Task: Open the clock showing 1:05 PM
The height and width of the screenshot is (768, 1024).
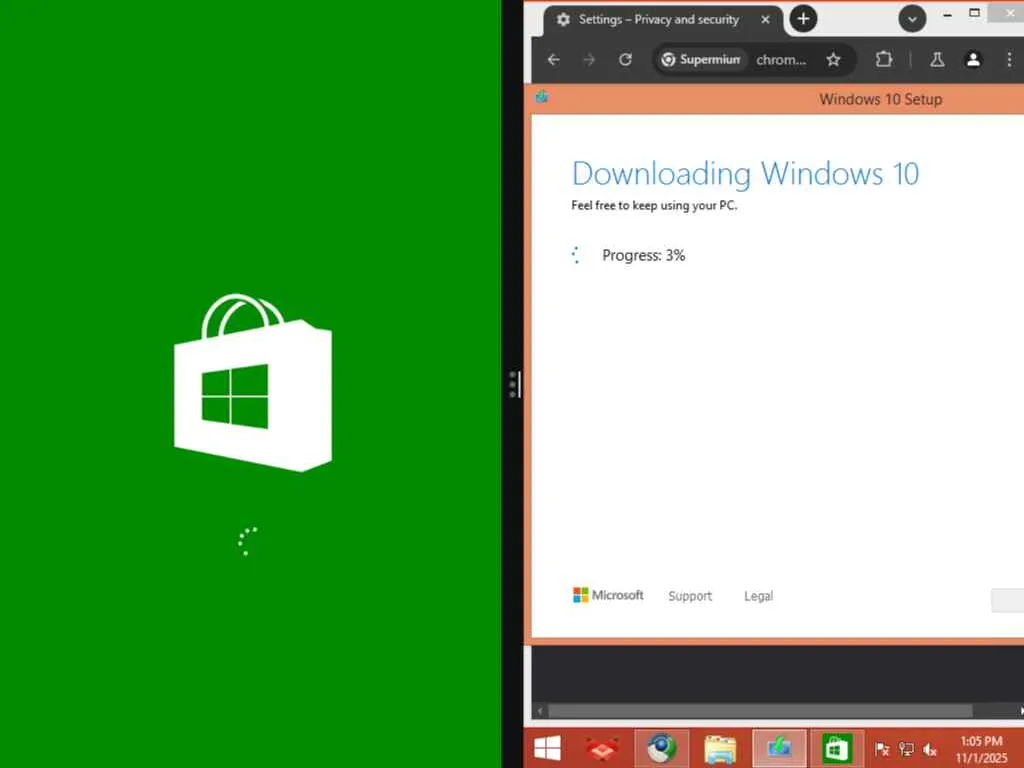Action: coord(981,749)
